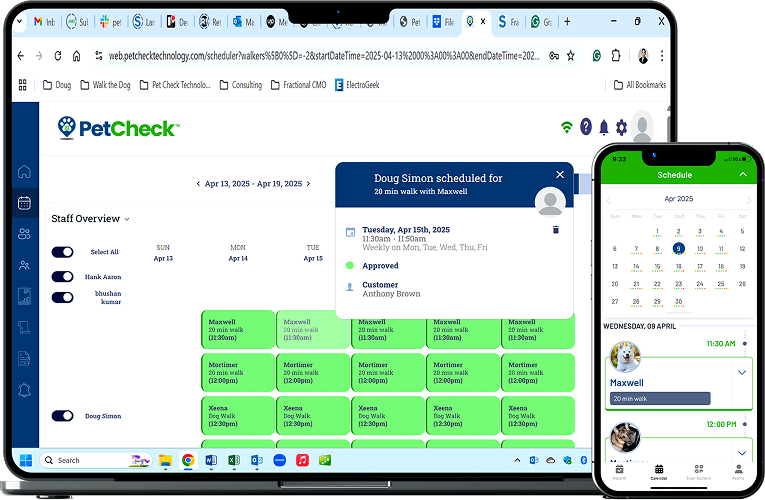765x500 pixels.
Task: Open Excel from the taskbar
Action: [234, 460]
